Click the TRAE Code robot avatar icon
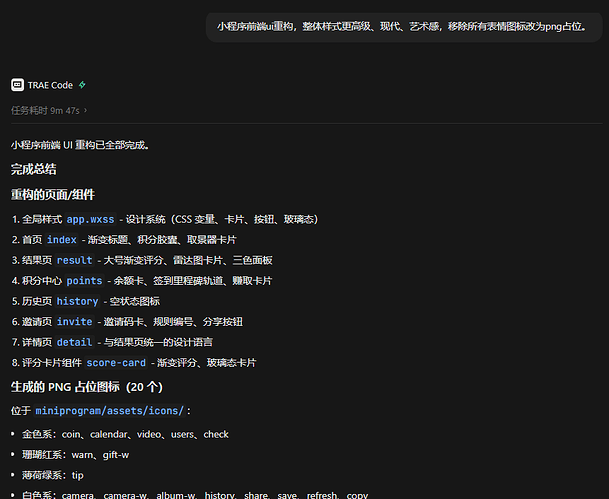The width and height of the screenshot is (609, 499). (x=17, y=85)
